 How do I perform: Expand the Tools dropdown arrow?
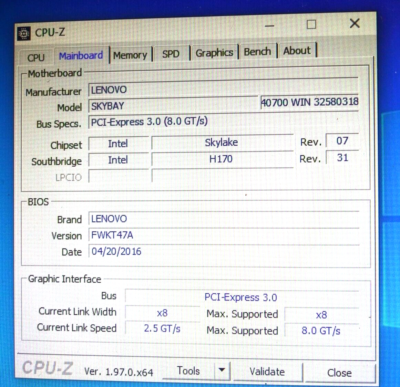coord(222,370)
